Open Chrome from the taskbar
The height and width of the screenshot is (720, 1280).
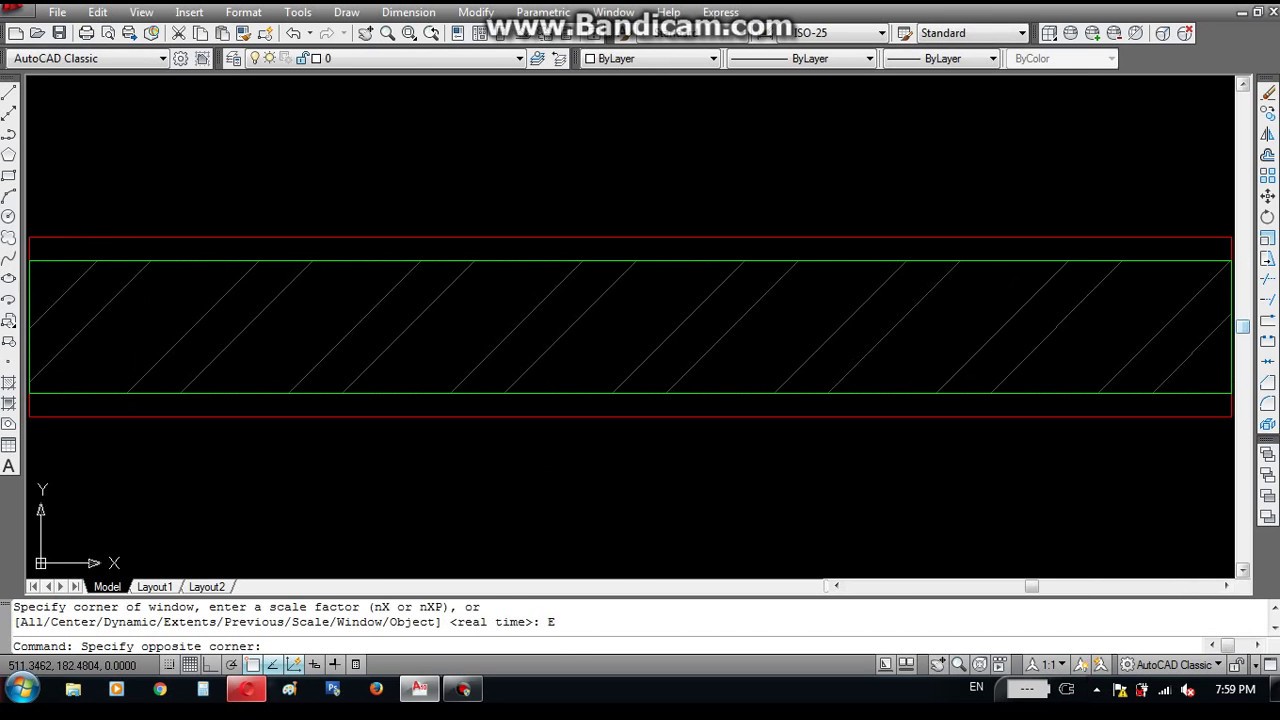160,689
